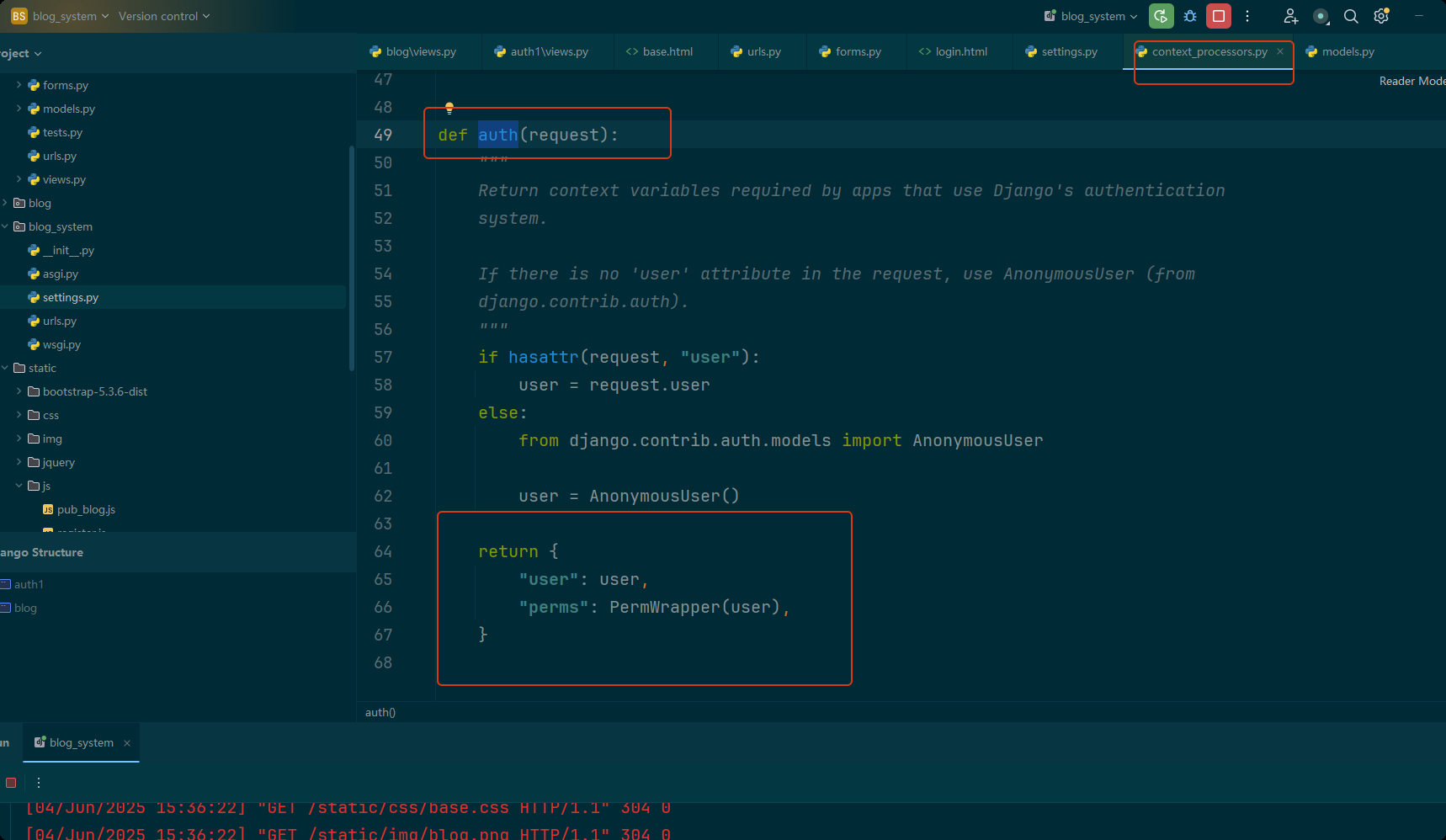Open IDE settings gear icon
The image size is (1446, 840).
[1381, 16]
